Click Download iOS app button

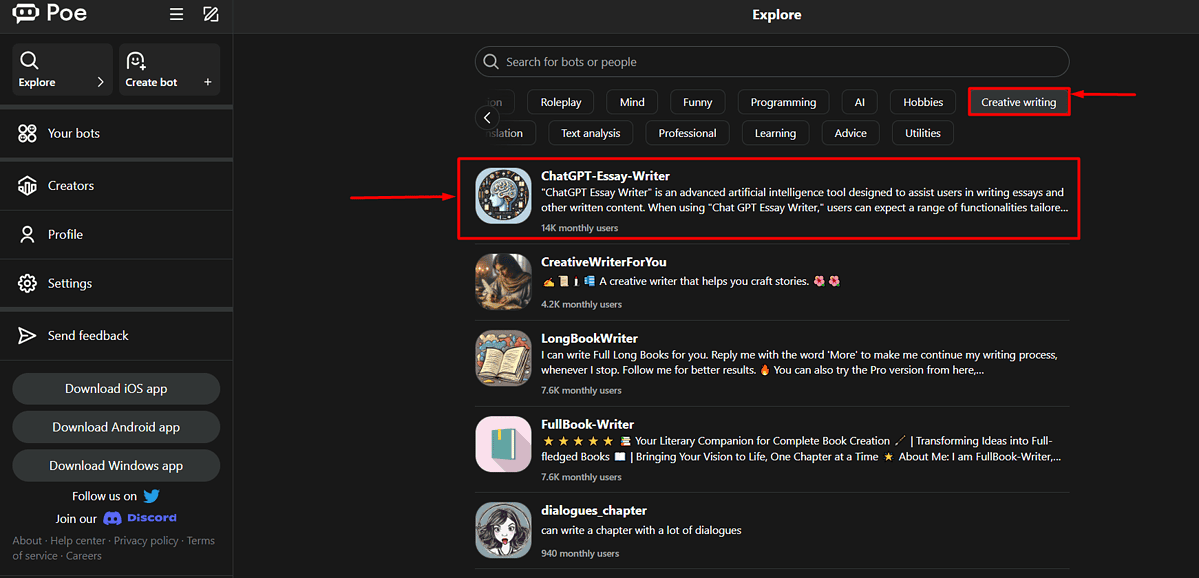point(116,389)
